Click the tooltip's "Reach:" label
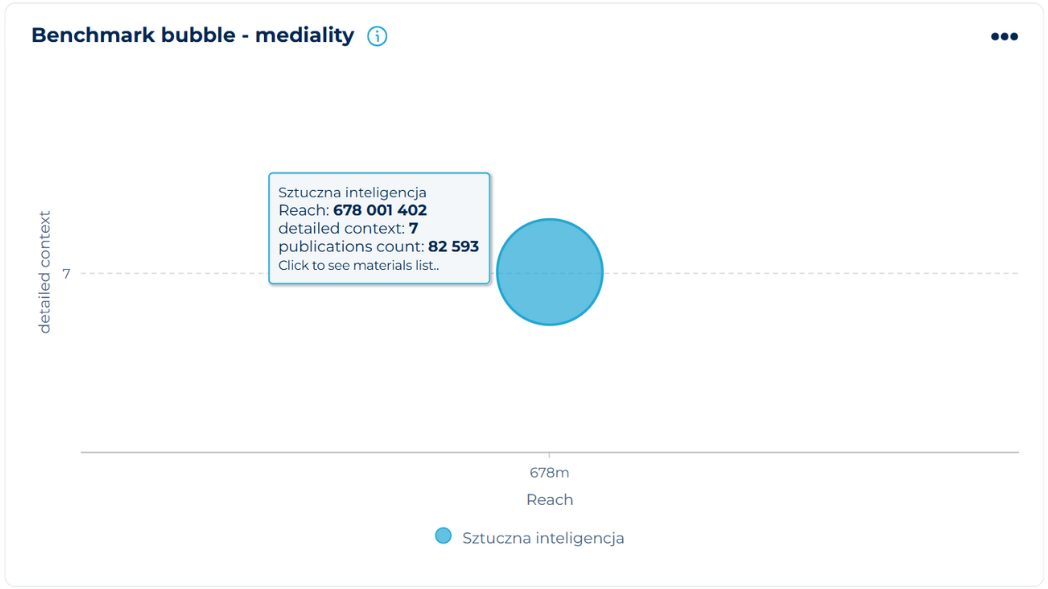Image resolution: width=1048 pixels, height=589 pixels. pyautogui.click(x=303, y=210)
